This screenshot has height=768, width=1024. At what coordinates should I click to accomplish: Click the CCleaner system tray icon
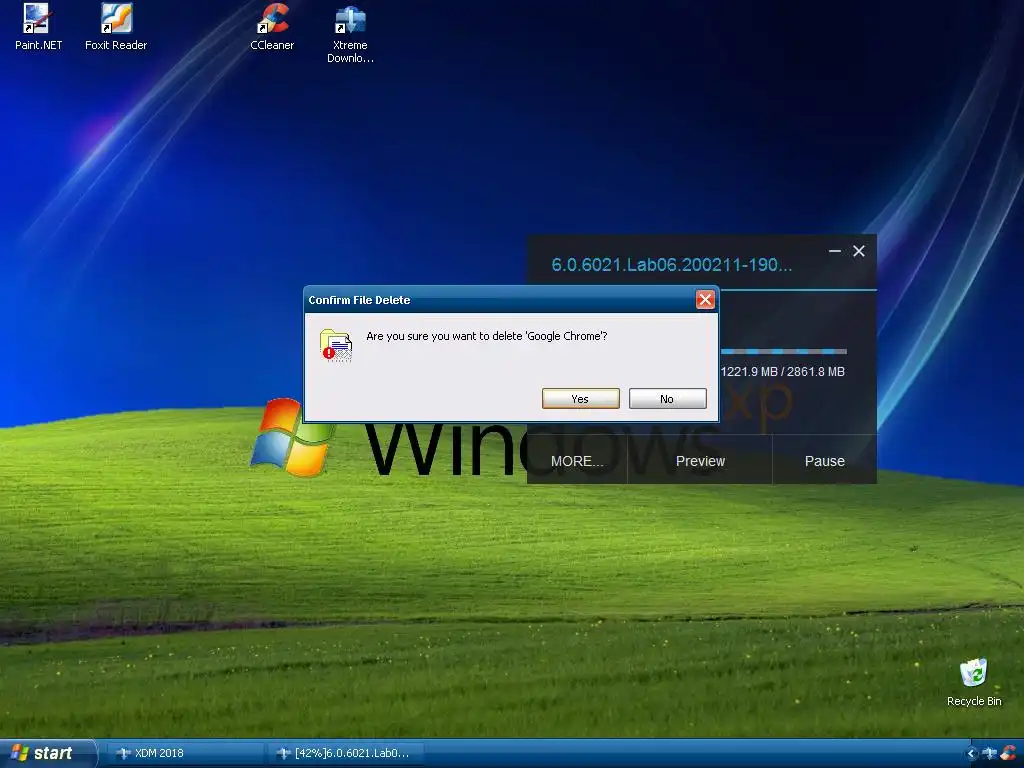point(1008,753)
